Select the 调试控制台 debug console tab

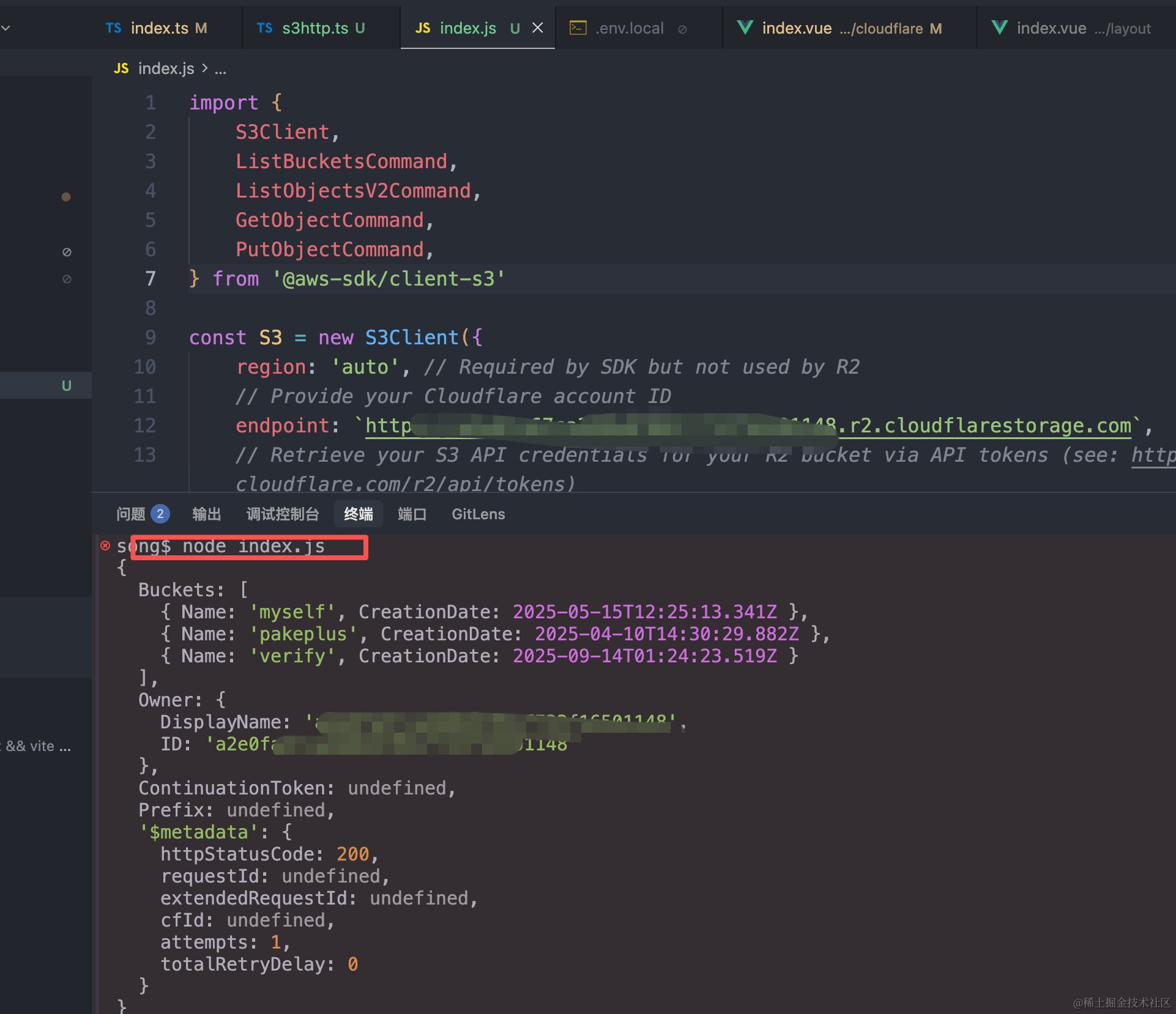pos(283,514)
